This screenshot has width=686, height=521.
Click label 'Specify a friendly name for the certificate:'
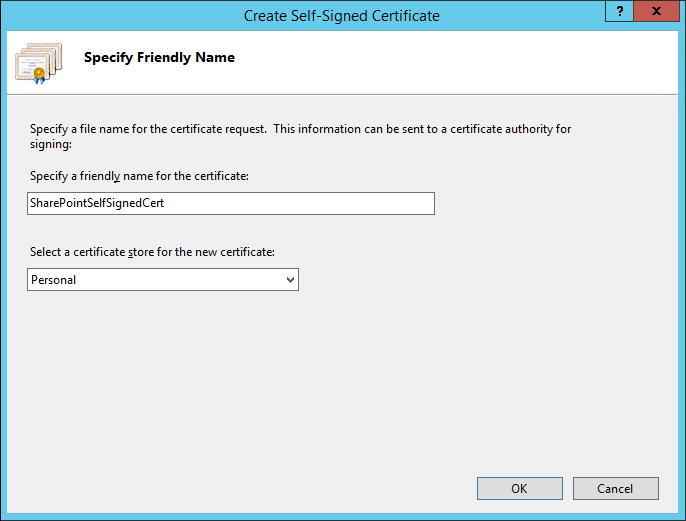(139, 176)
